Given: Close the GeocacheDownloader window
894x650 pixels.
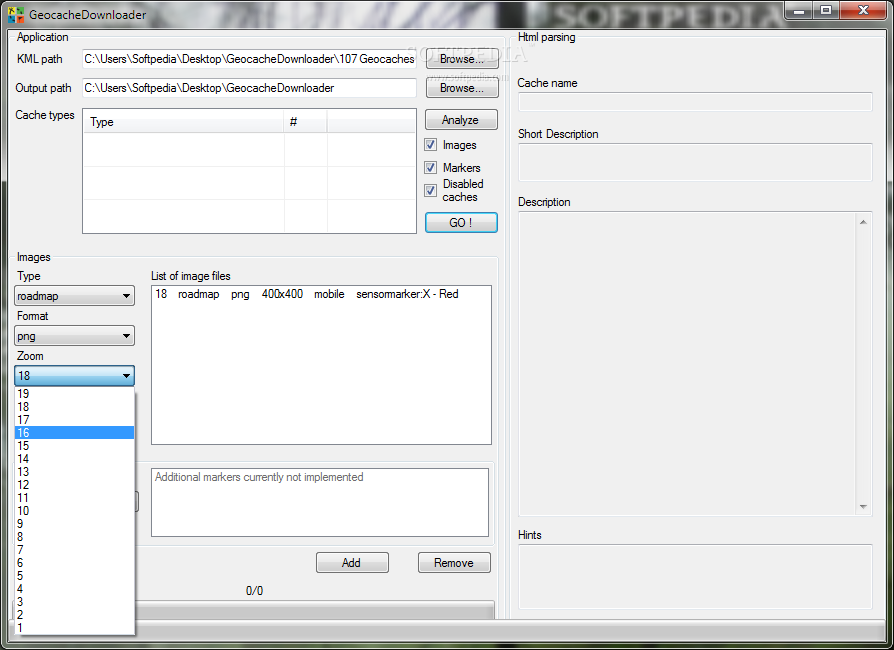Looking at the screenshot, I should click(864, 11).
